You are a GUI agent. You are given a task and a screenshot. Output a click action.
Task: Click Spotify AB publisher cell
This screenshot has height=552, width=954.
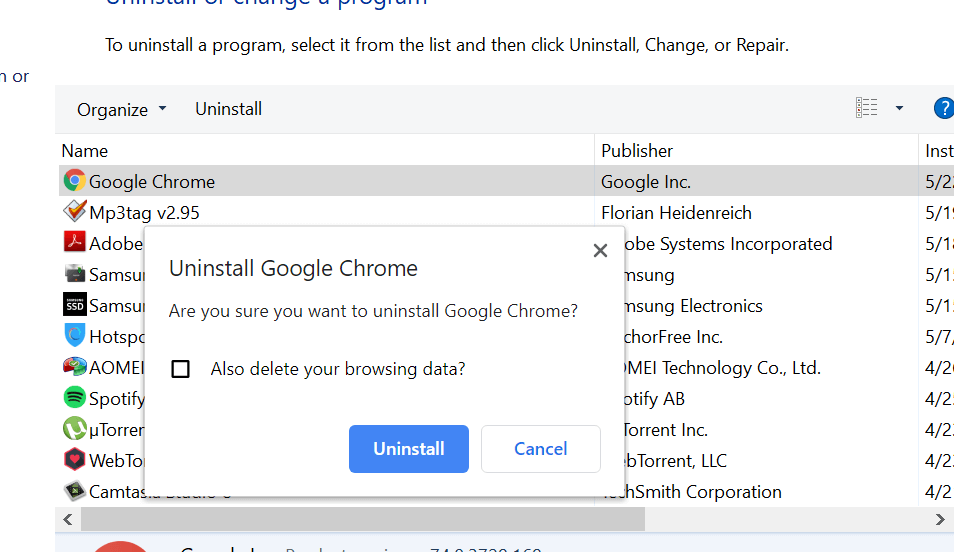pyautogui.click(x=655, y=399)
